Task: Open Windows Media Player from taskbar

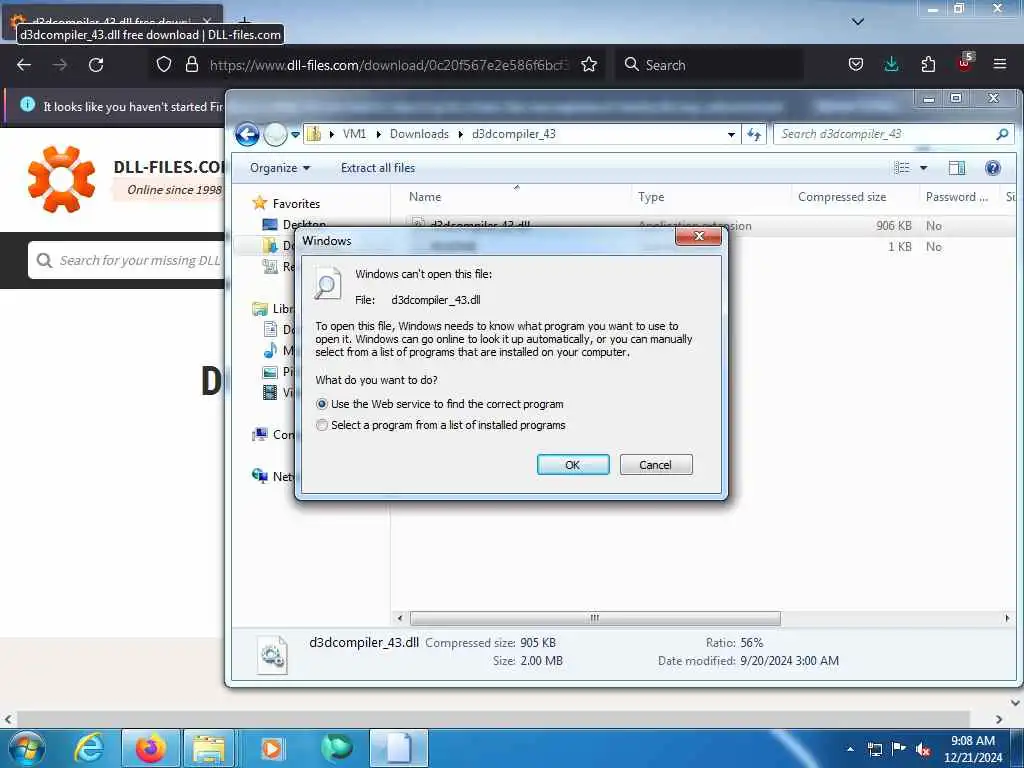Action: [272, 748]
